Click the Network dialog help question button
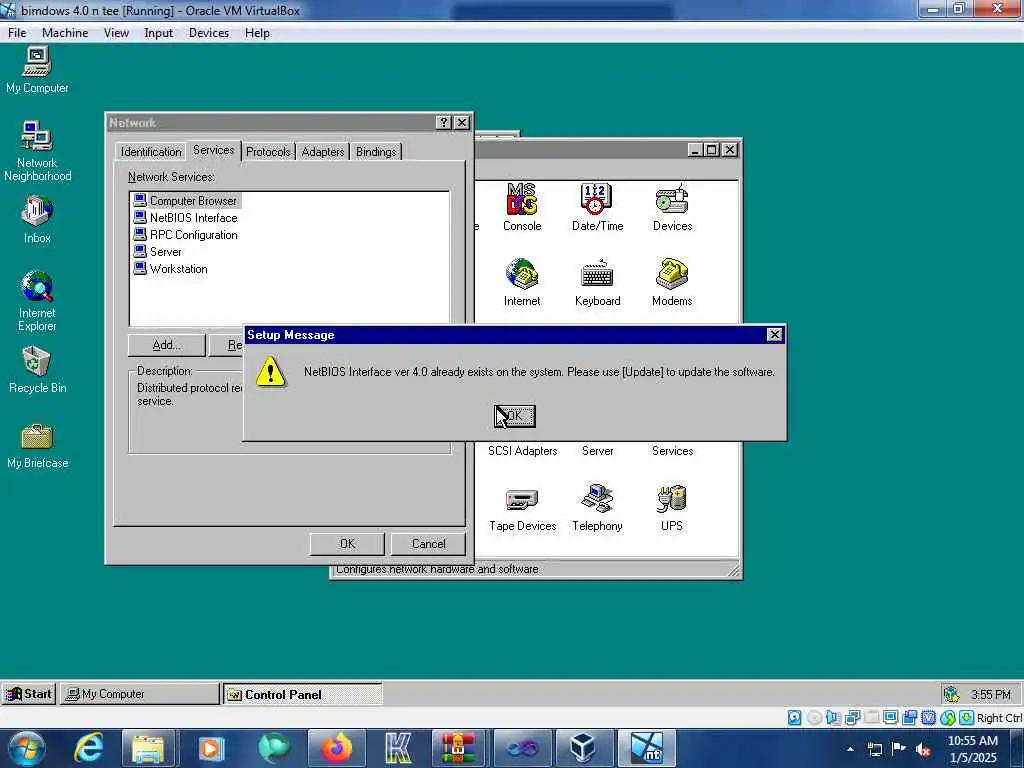 click(x=443, y=123)
